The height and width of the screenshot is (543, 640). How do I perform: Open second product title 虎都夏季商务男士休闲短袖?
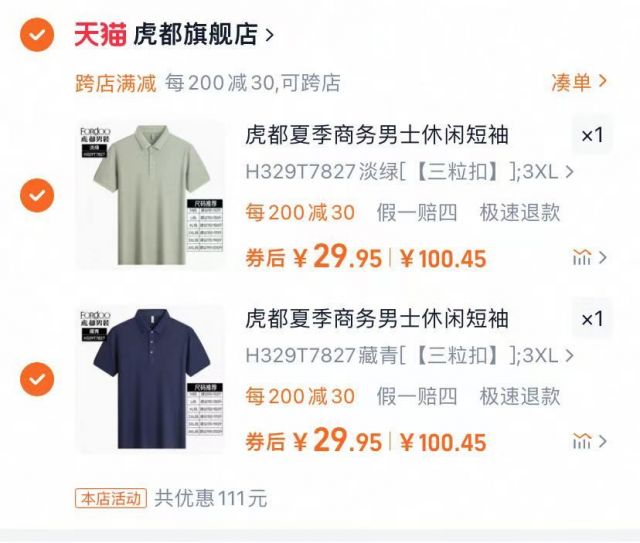tap(377, 319)
